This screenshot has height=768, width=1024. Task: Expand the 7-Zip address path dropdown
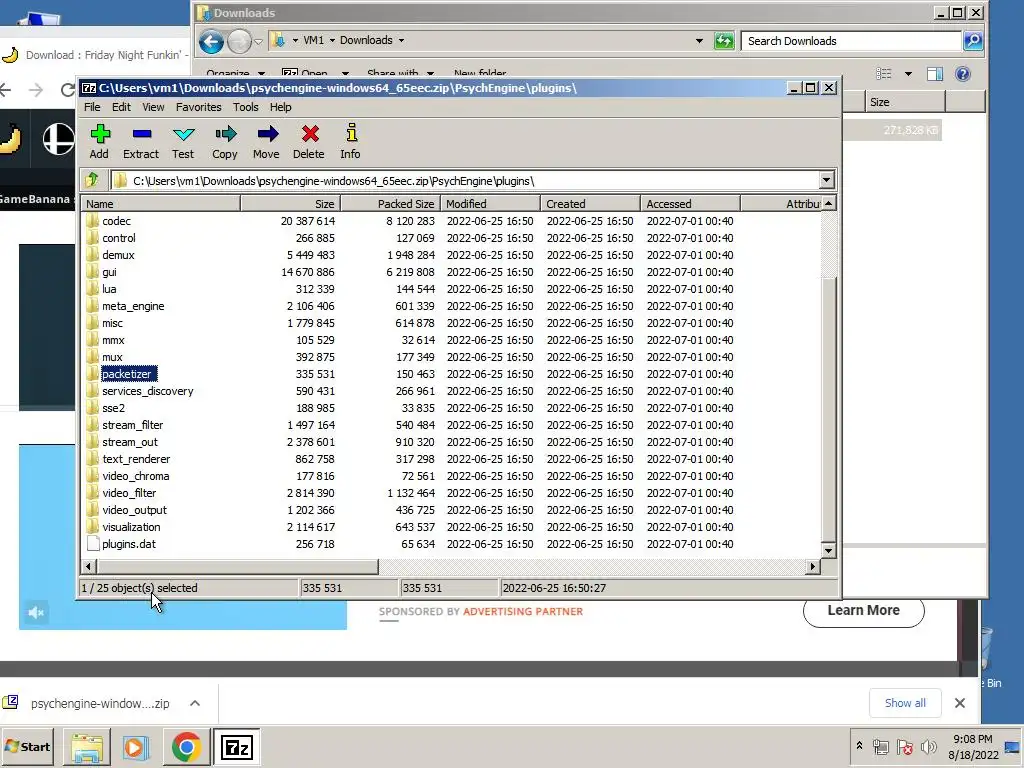826,180
